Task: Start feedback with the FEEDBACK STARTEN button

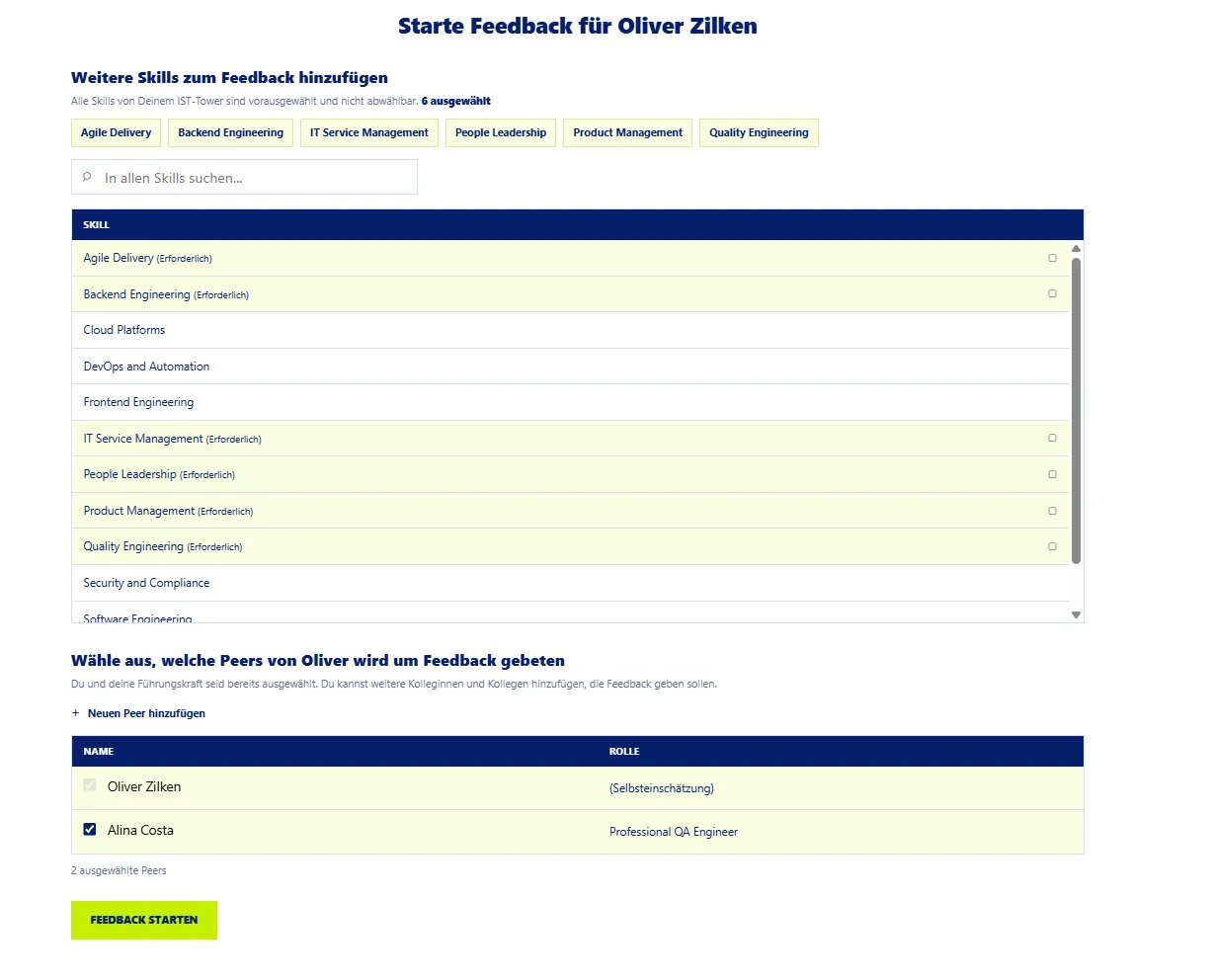Action: [x=144, y=920]
